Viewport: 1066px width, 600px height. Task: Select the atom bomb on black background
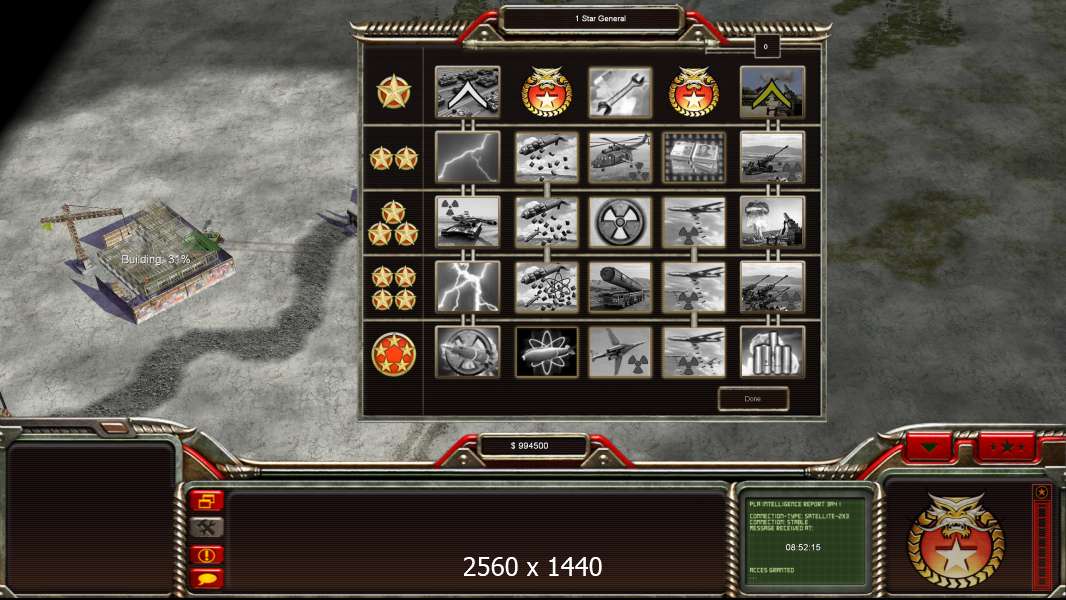click(x=546, y=352)
